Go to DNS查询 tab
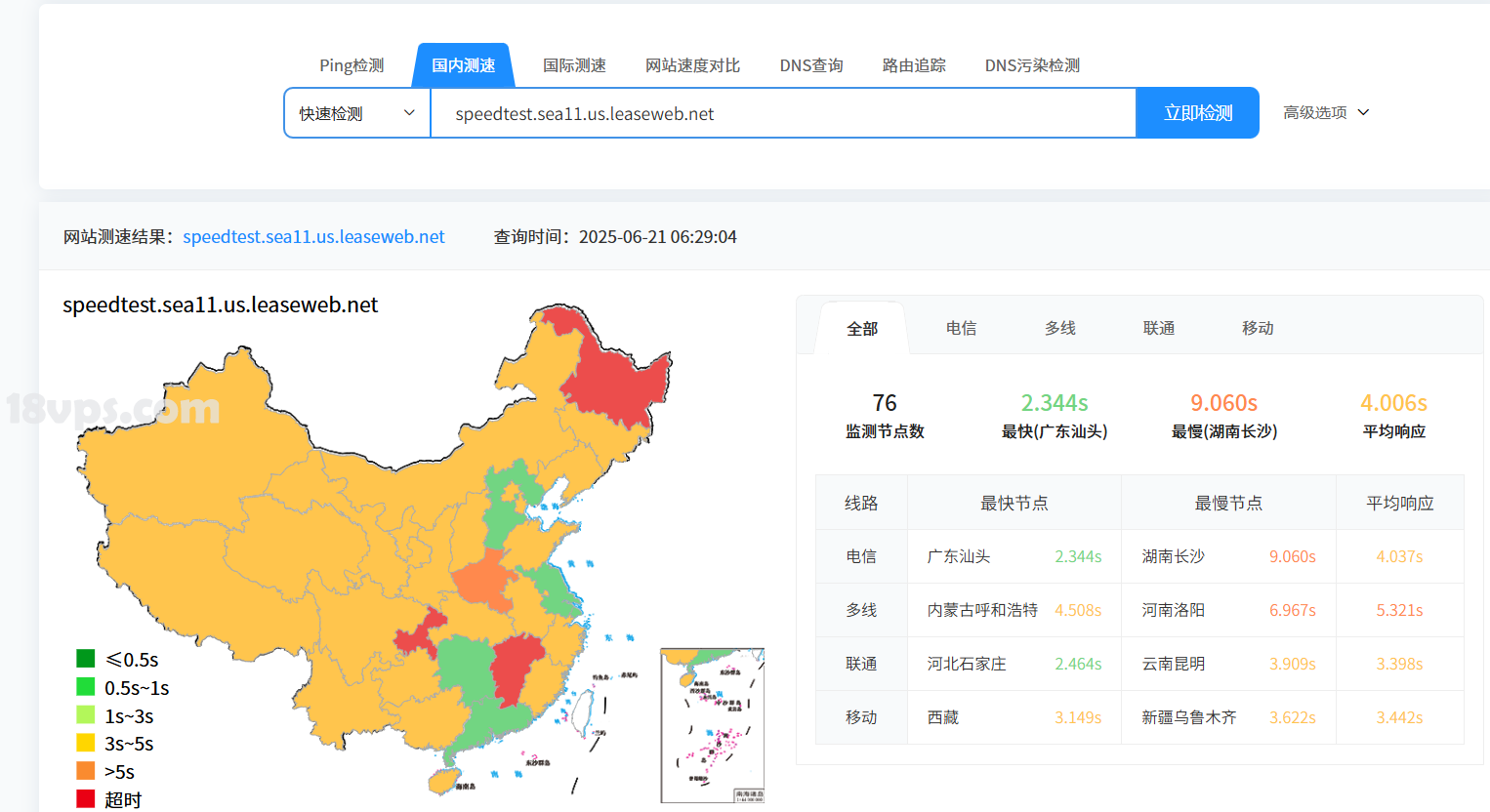 [811, 65]
